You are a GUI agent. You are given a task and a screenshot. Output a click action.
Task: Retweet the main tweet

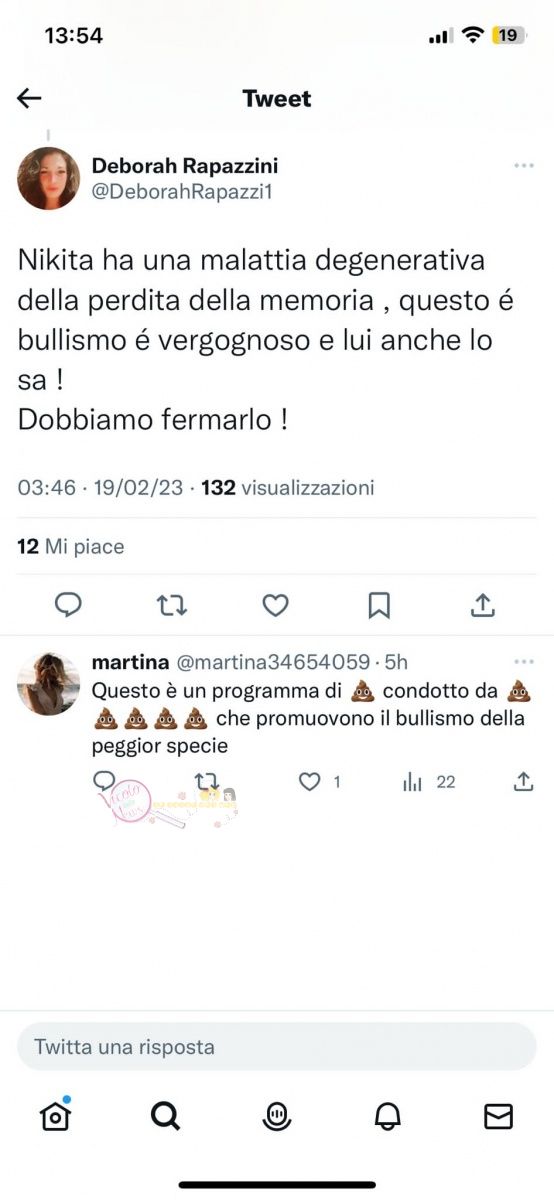coord(172,604)
